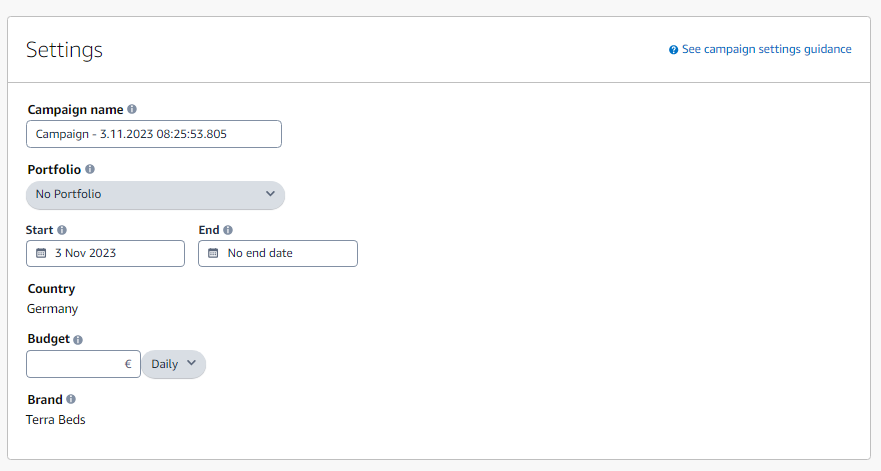Click the question mark help icon
This screenshot has height=471, width=881.
click(674, 50)
